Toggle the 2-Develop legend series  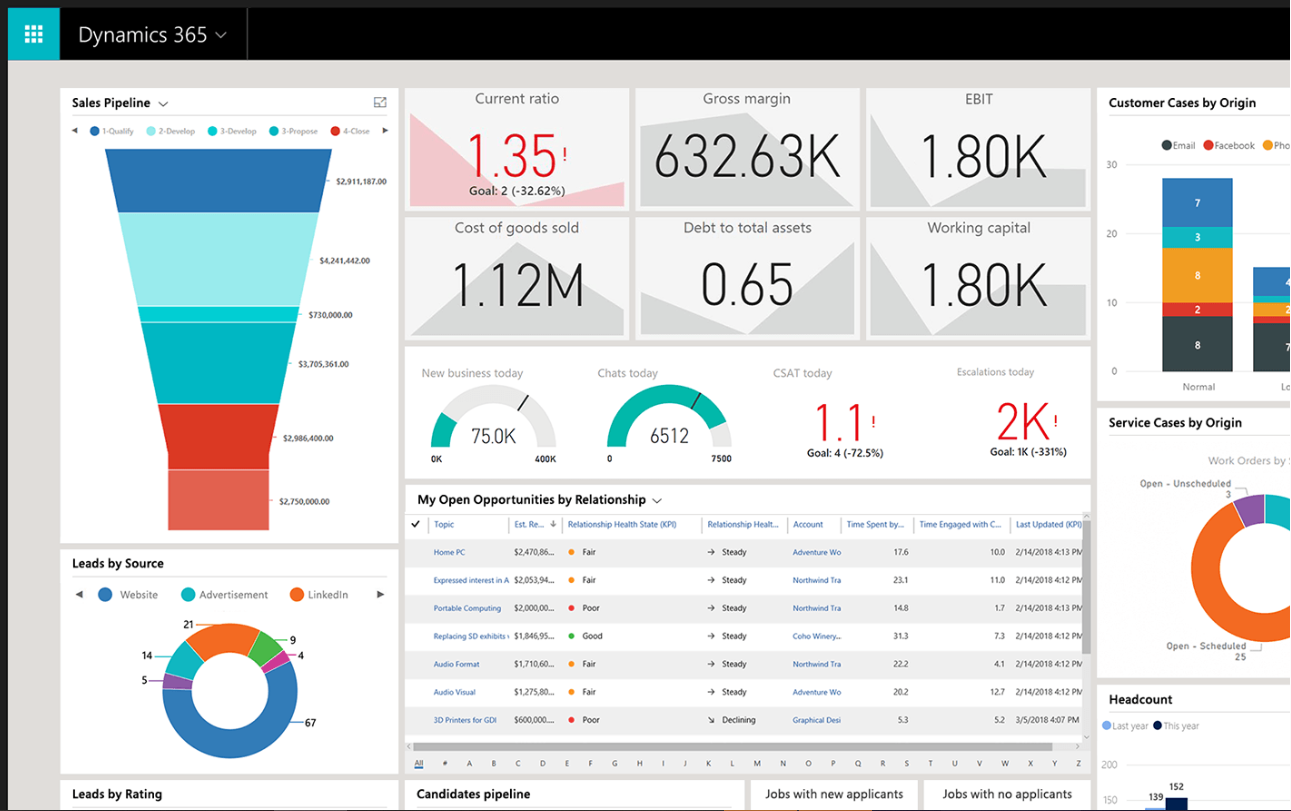(x=171, y=131)
